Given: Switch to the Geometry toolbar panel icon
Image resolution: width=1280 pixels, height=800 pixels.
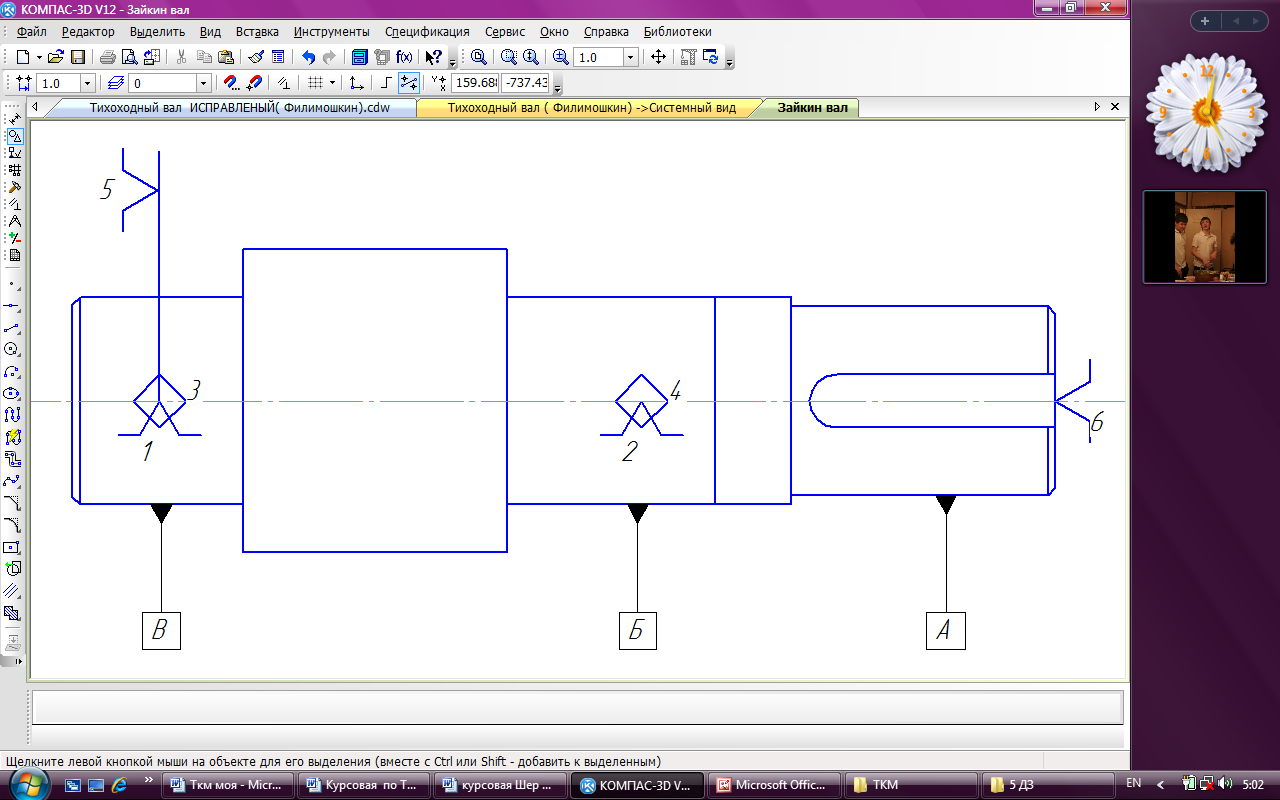Looking at the screenshot, I should [x=15, y=134].
